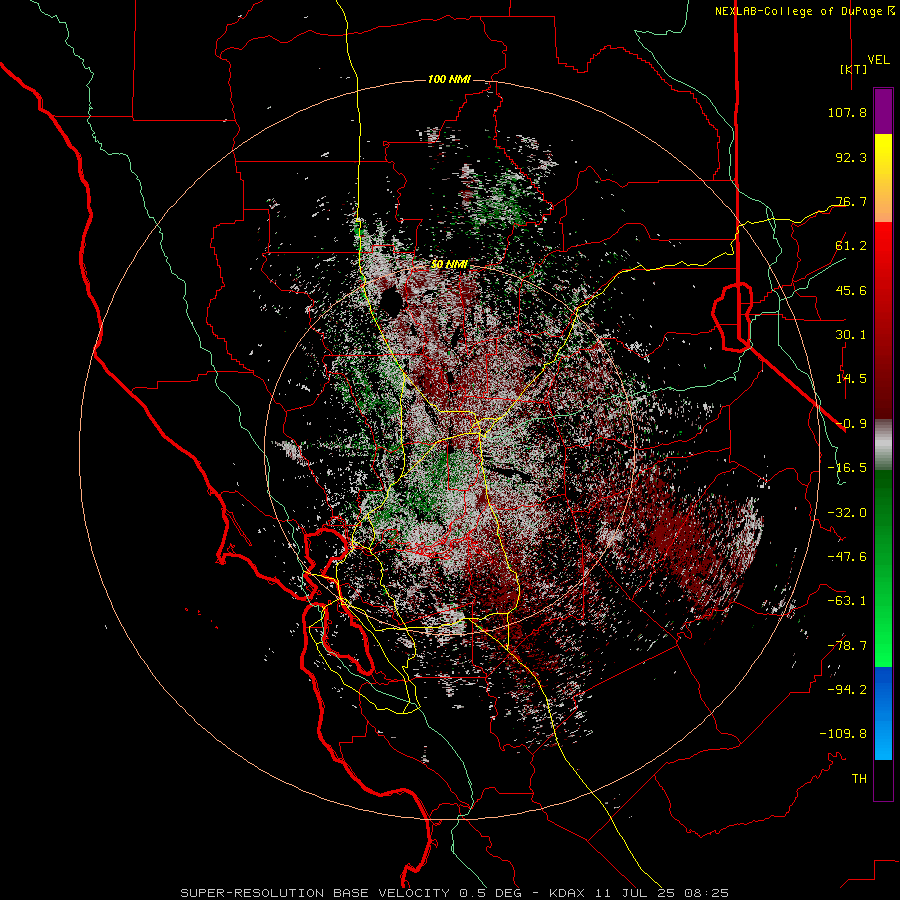Click the bottom product title caption
Image resolution: width=900 pixels, height=900 pixels.
click(455, 893)
